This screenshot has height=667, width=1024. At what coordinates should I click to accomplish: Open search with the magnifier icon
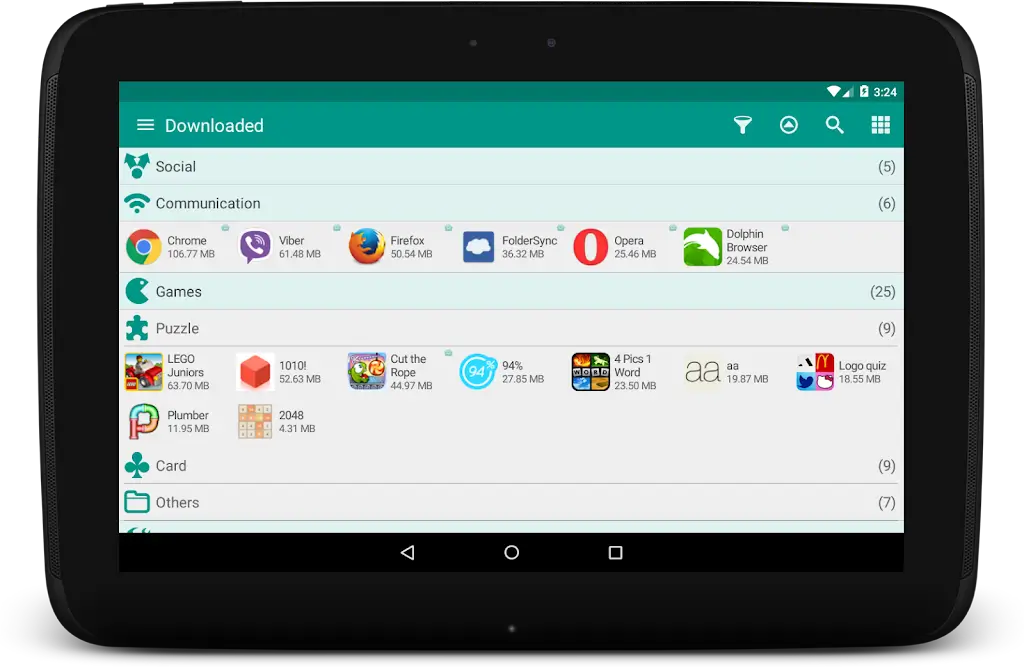pos(835,125)
